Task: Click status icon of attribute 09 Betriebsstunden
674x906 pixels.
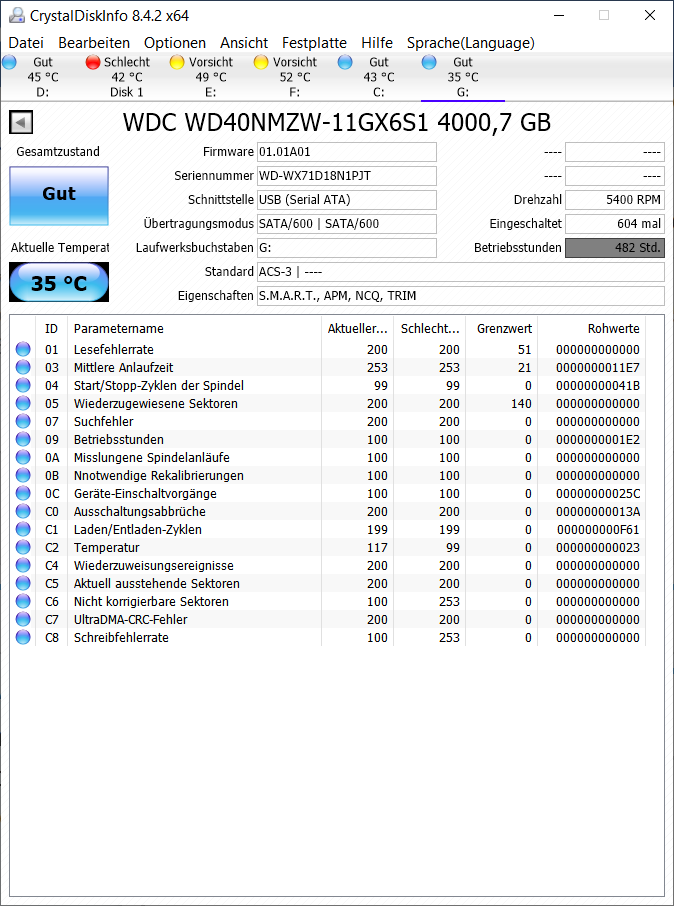Action: (23, 439)
